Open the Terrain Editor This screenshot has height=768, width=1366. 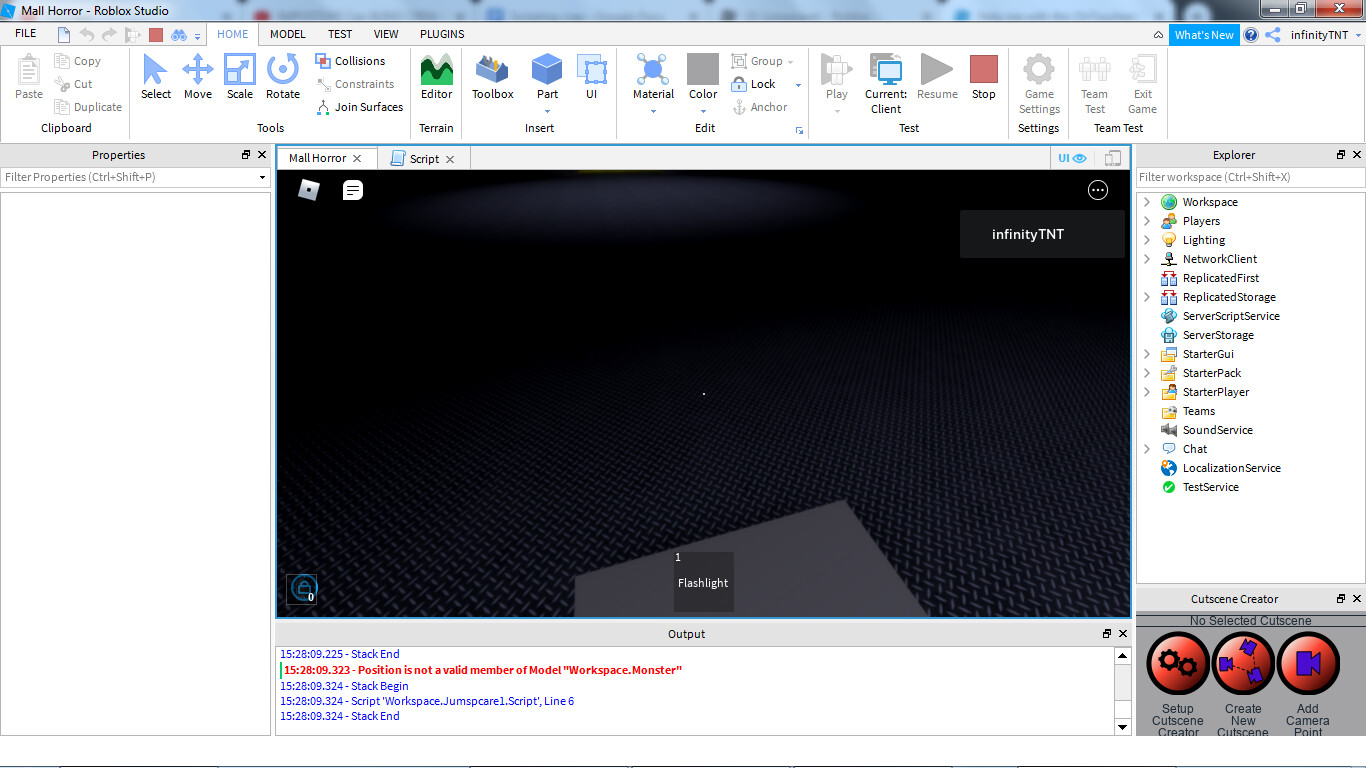tap(436, 77)
